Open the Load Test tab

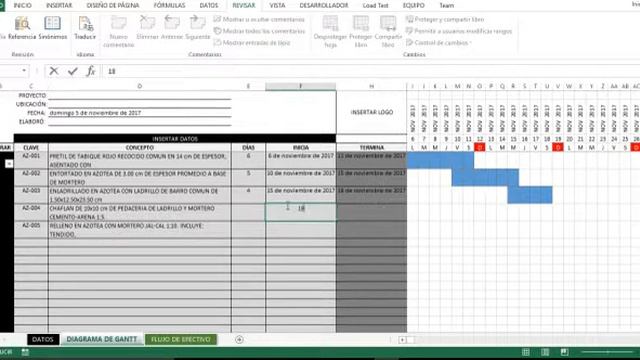(375, 5)
